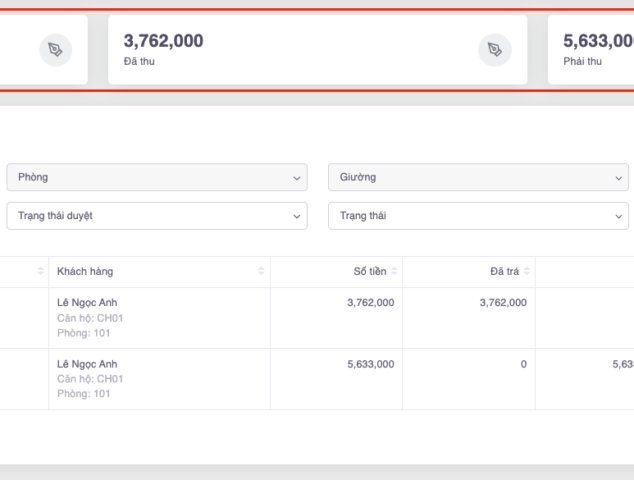Click sort arrows in column left of Khách hàng
This screenshot has height=480, width=634.
pyautogui.click(x=41, y=272)
